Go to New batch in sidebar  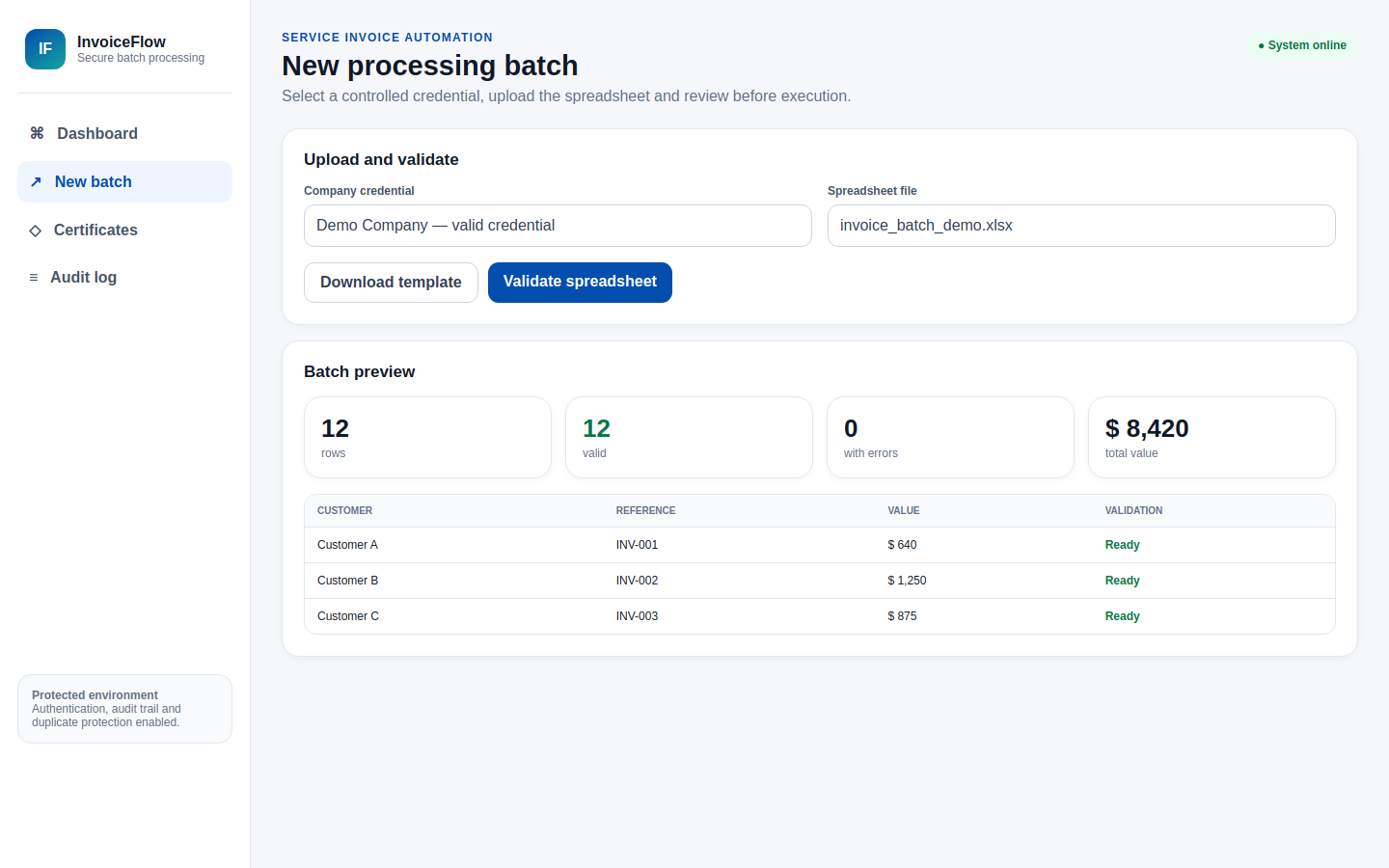point(124,182)
